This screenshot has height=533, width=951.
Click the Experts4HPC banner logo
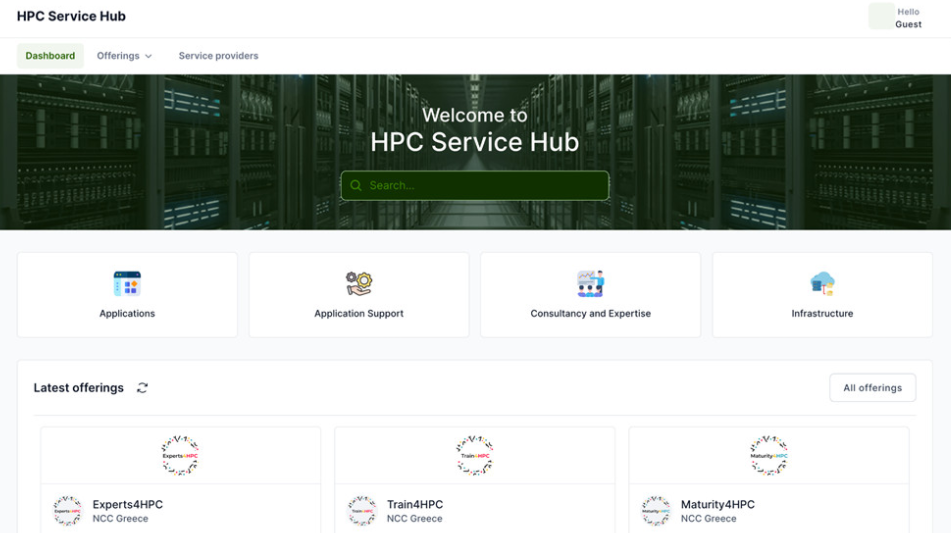tap(180, 455)
